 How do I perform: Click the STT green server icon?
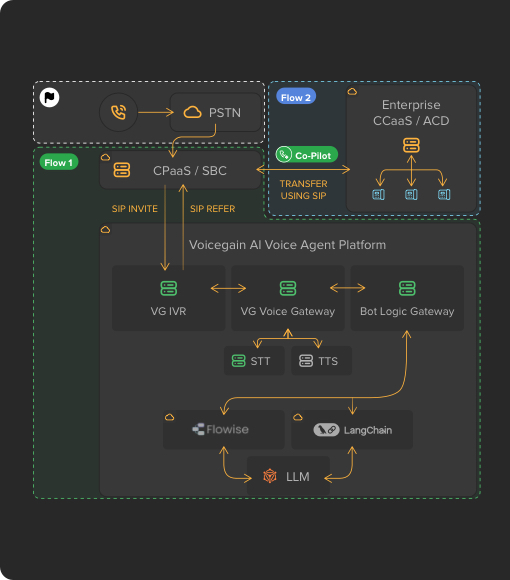click(x=238, y=361)
